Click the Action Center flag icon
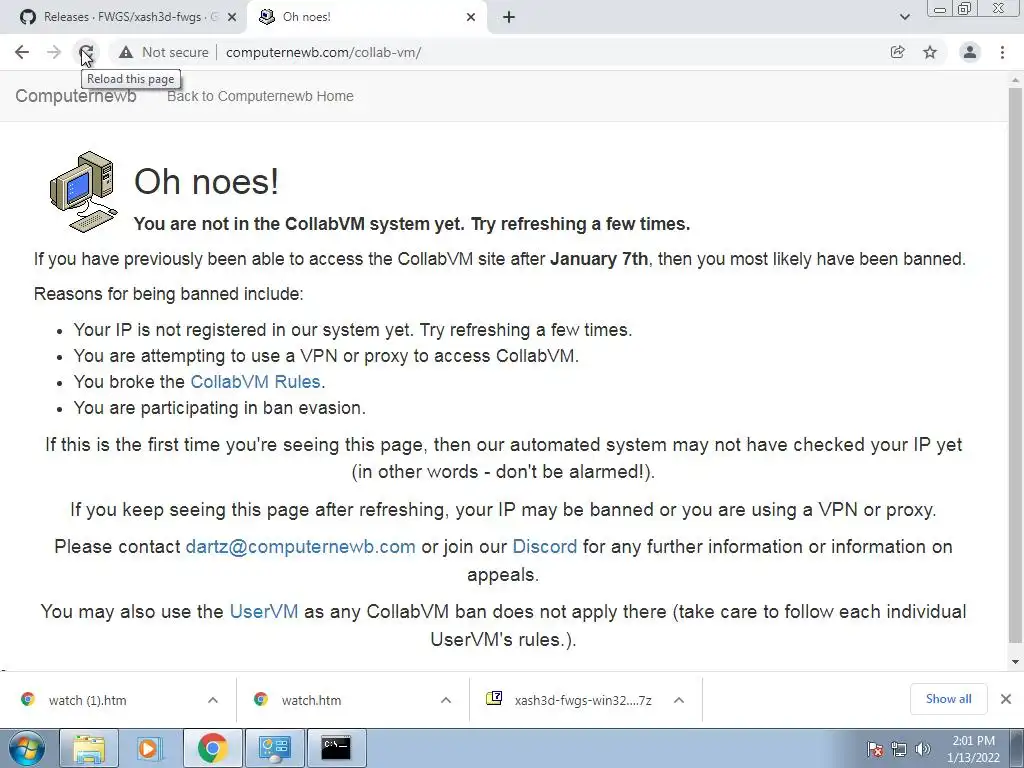The height and width of the screenshot is (768, 1024). tap(875, 749)
